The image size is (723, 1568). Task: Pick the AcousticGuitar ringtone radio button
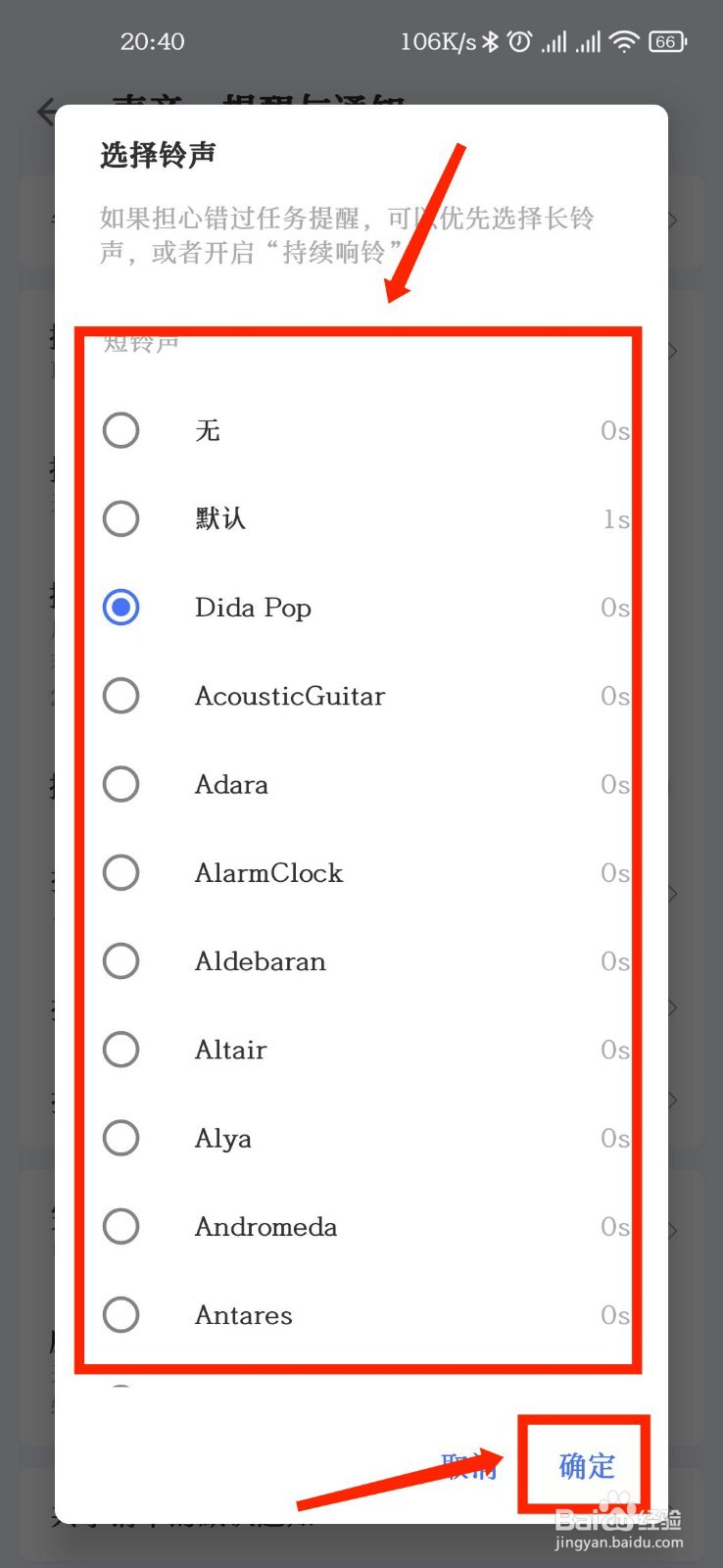(x=121, y=696)
